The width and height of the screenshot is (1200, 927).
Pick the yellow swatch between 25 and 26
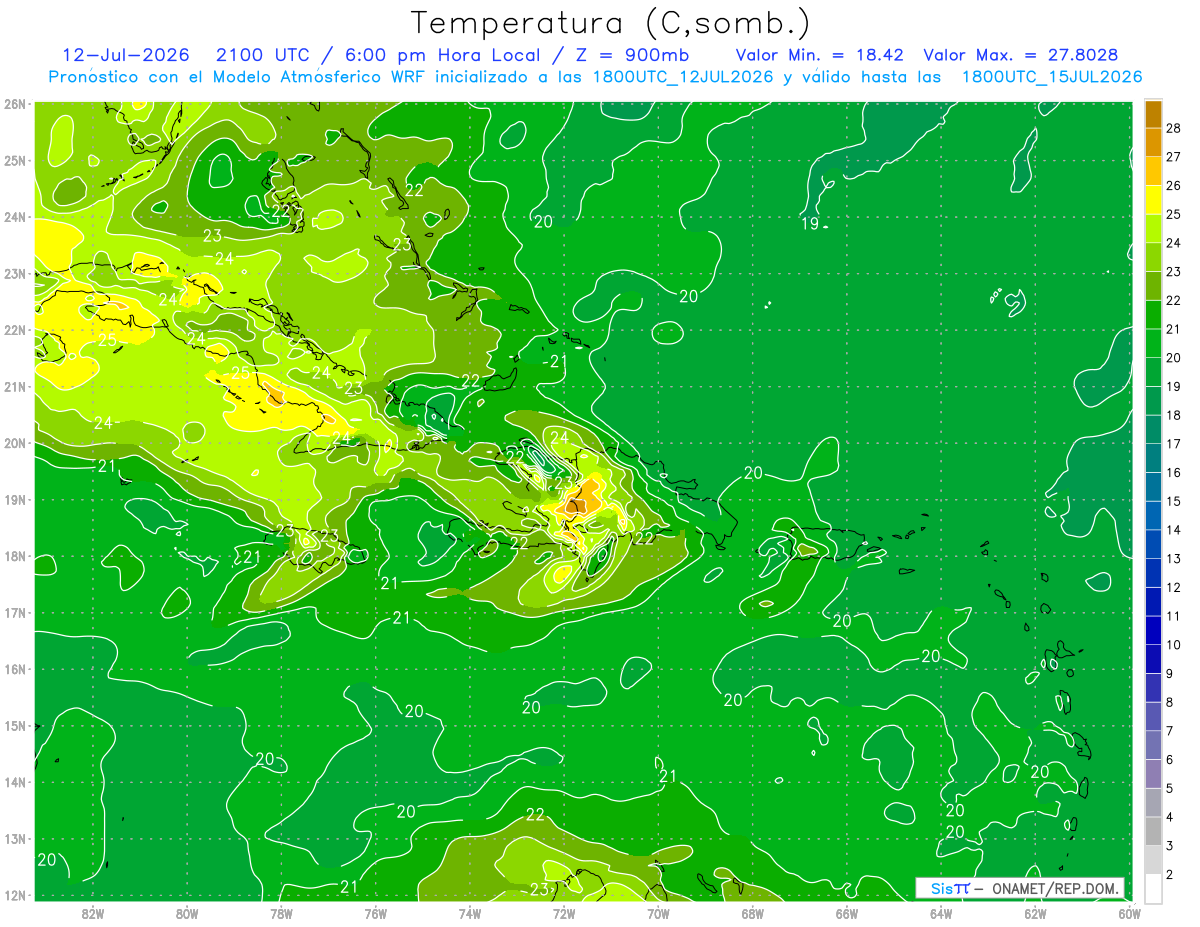(1153, 199)
